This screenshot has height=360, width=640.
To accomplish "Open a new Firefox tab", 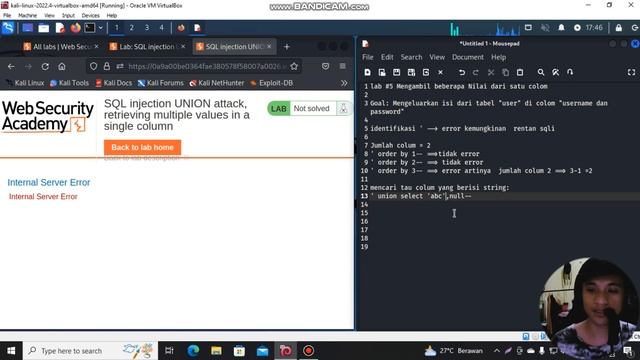I will coord(287,47).
